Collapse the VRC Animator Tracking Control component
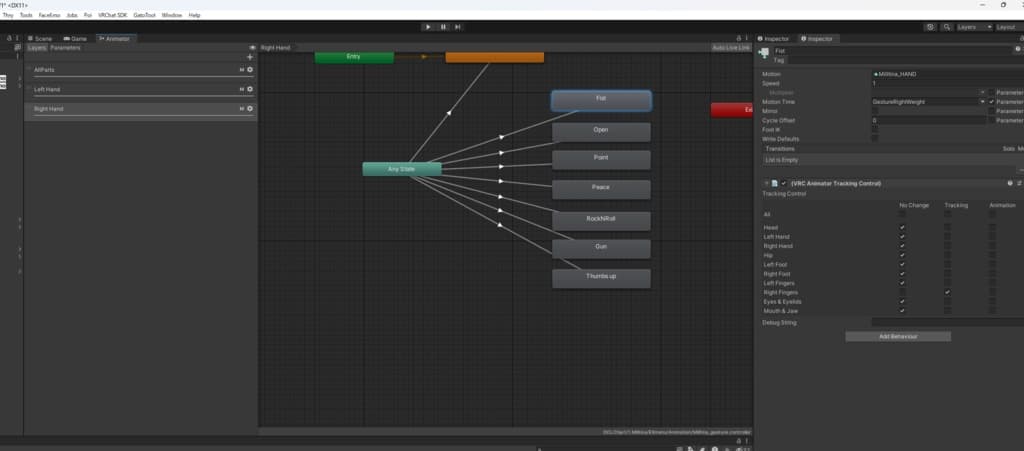1024x451 pixels. click(766, 184)
